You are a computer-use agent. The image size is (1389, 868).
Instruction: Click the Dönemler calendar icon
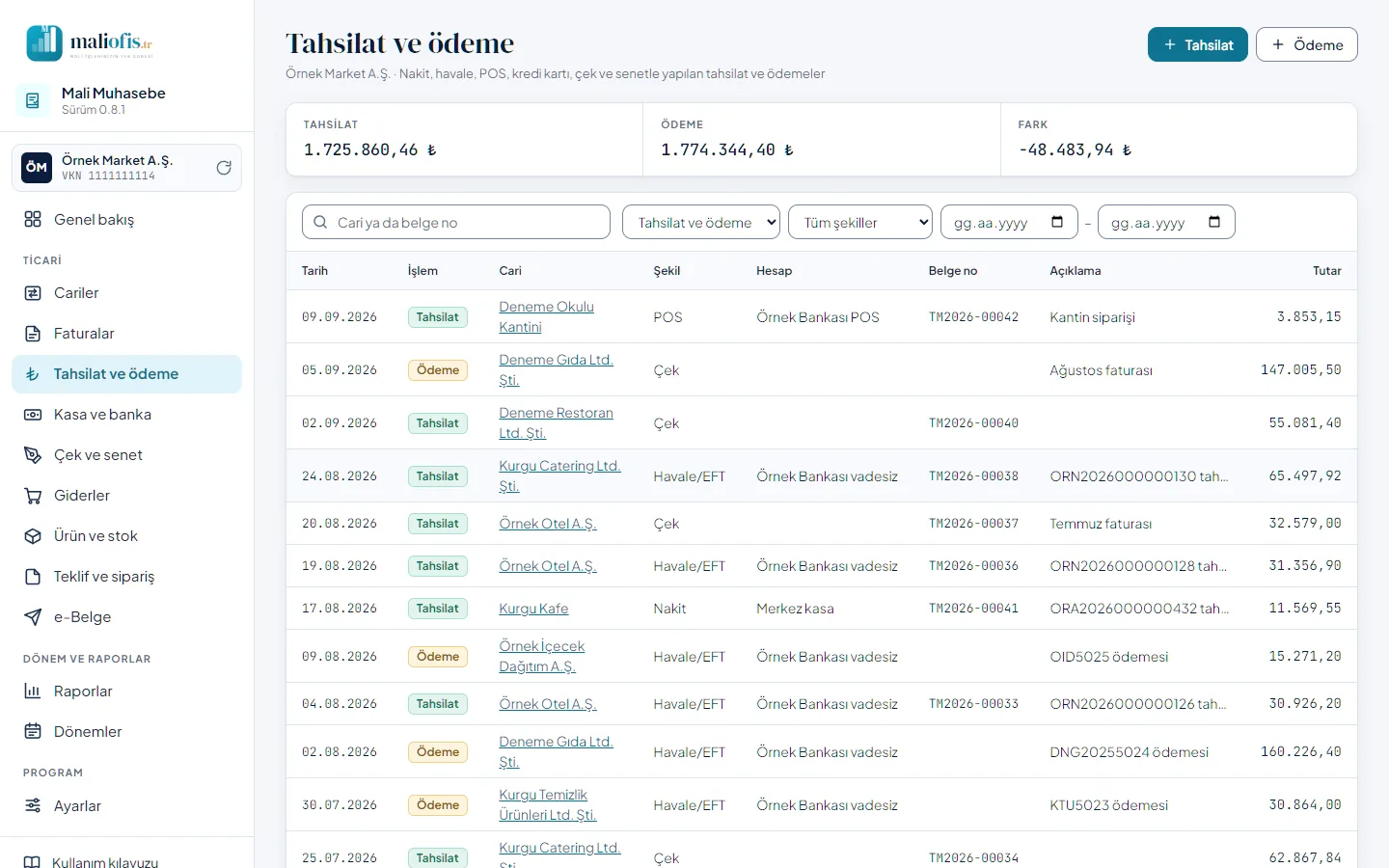coord(33,732)
